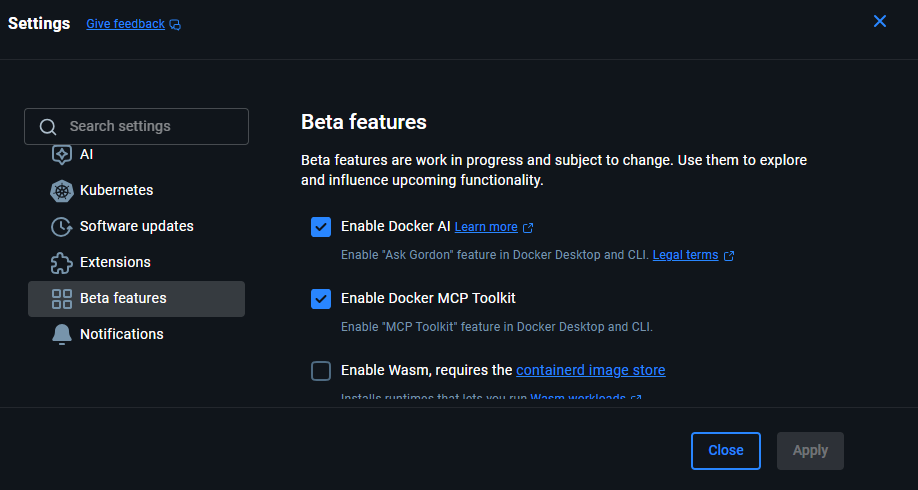Open the Legal terms link
The height and width of the screenshot is (490, 918).
tap(685, 255)
